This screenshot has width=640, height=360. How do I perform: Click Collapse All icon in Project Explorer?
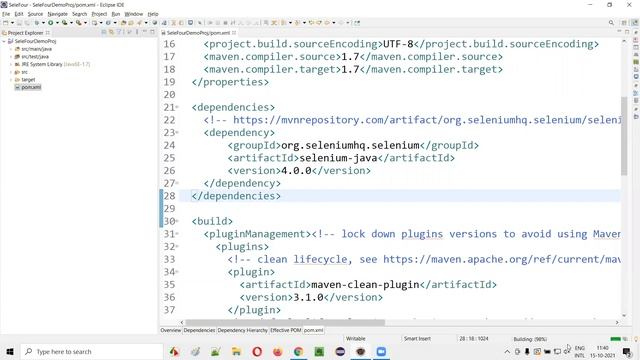104,33
